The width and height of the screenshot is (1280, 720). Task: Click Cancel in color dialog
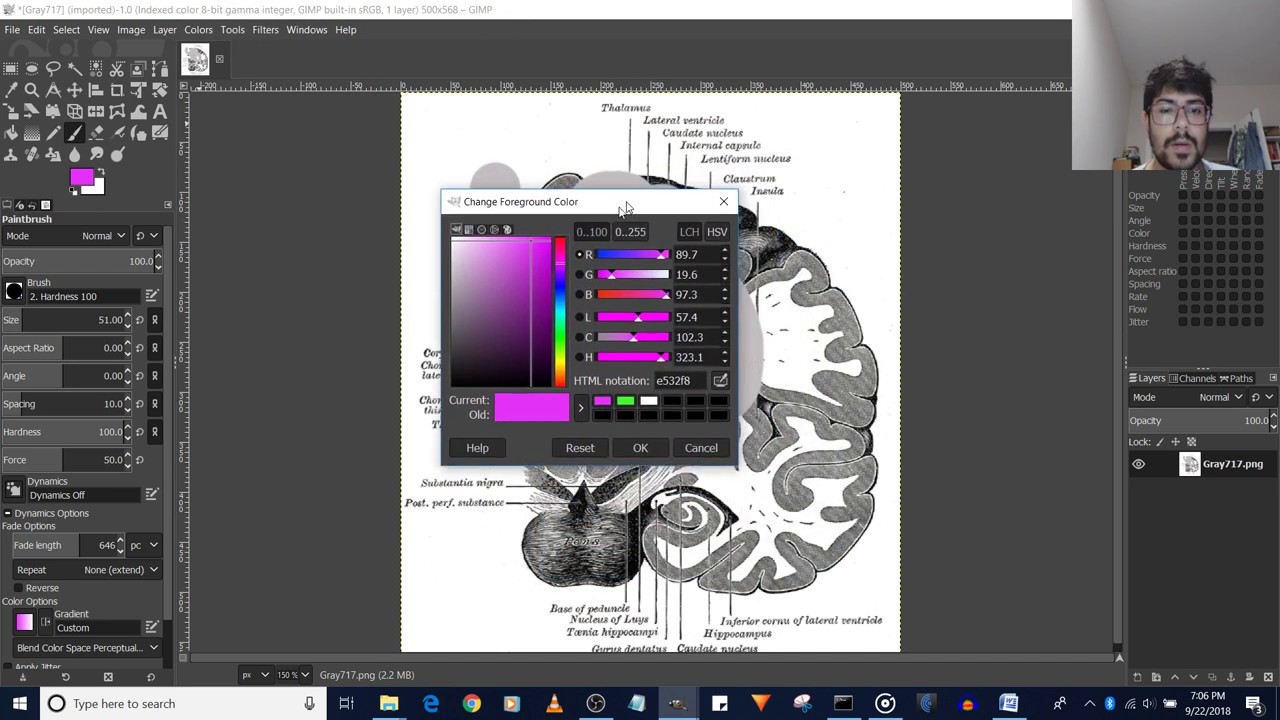(x=701, y=448)
